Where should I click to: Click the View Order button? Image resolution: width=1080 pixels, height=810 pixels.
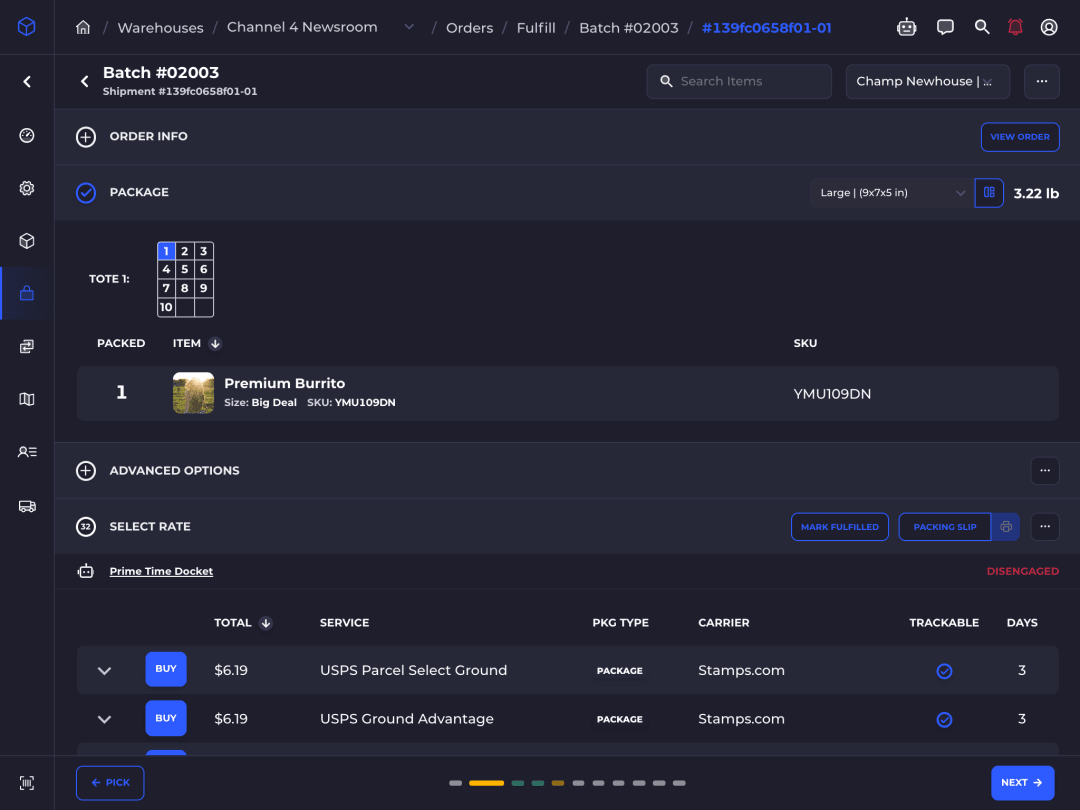pyautogui.click(x=1019, y=137)
